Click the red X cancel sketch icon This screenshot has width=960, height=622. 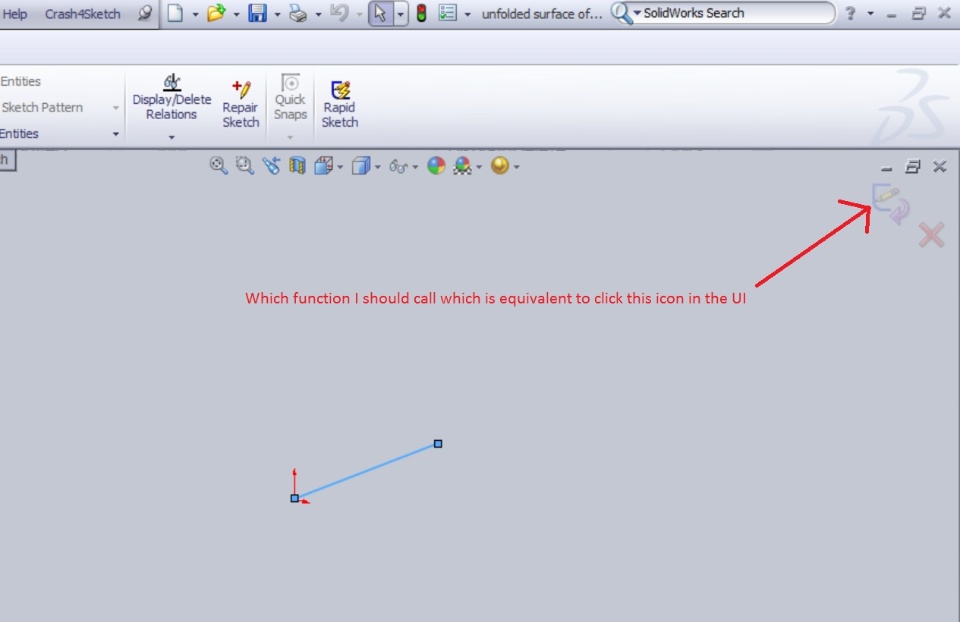[x=932, y=235]
